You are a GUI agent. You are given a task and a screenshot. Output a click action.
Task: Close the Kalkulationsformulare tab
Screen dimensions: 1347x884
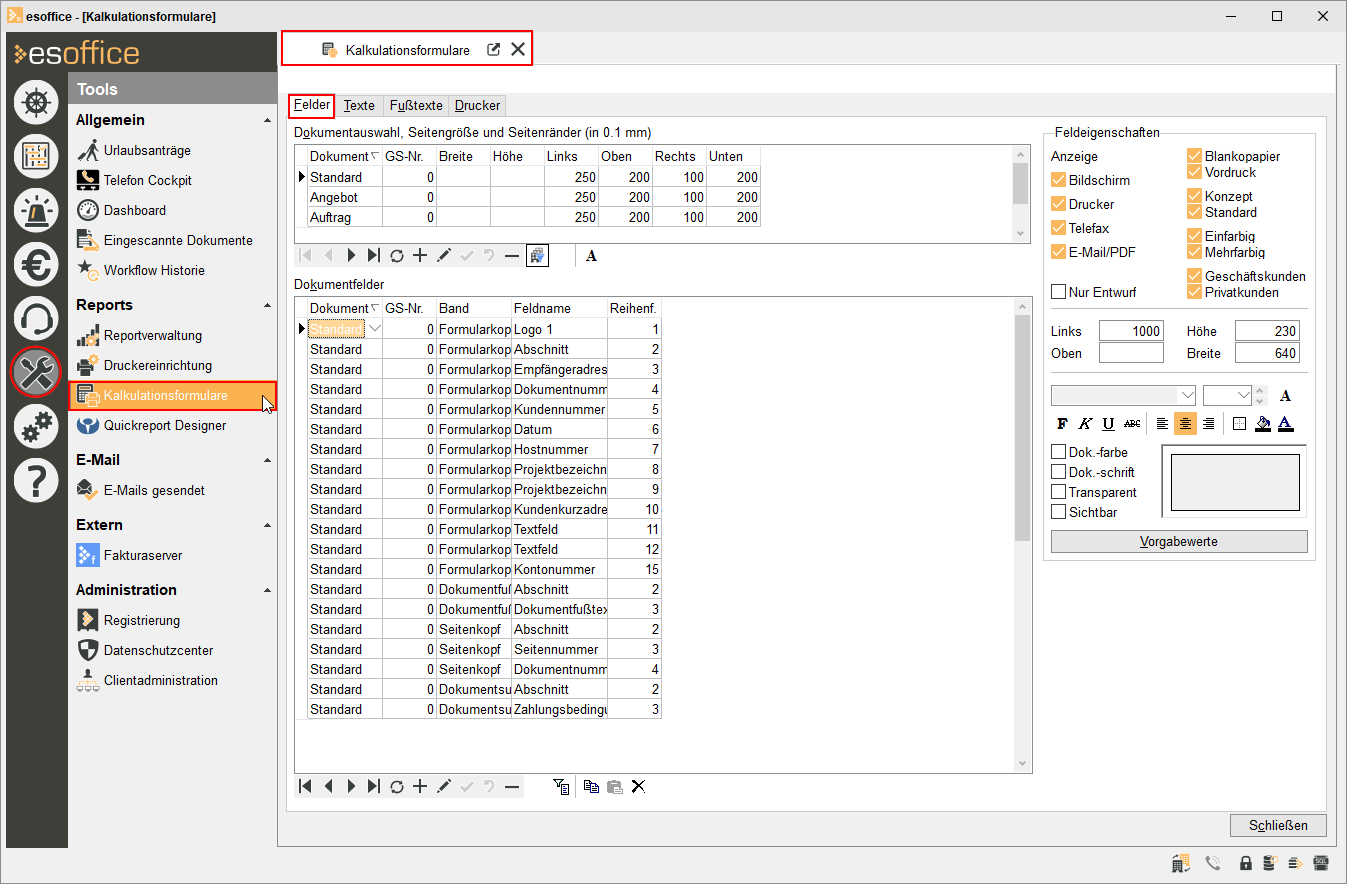(x=518, y=49)
